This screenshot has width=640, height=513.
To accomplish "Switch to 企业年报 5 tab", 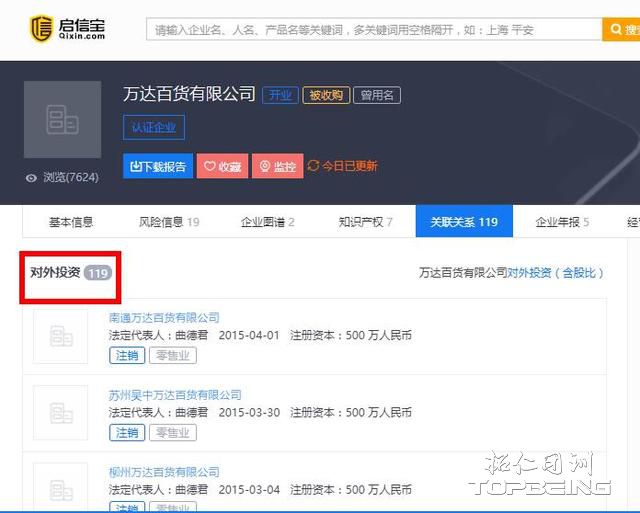I will click(x=562, y=222).
